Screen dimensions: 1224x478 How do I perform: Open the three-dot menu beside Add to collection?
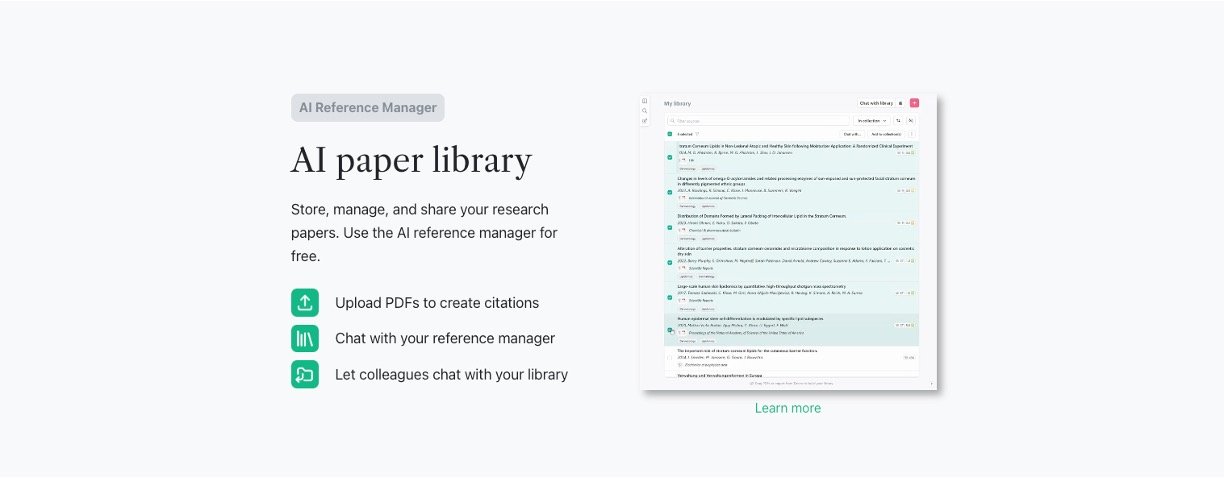pyautogui.click(x=911, y=133)
